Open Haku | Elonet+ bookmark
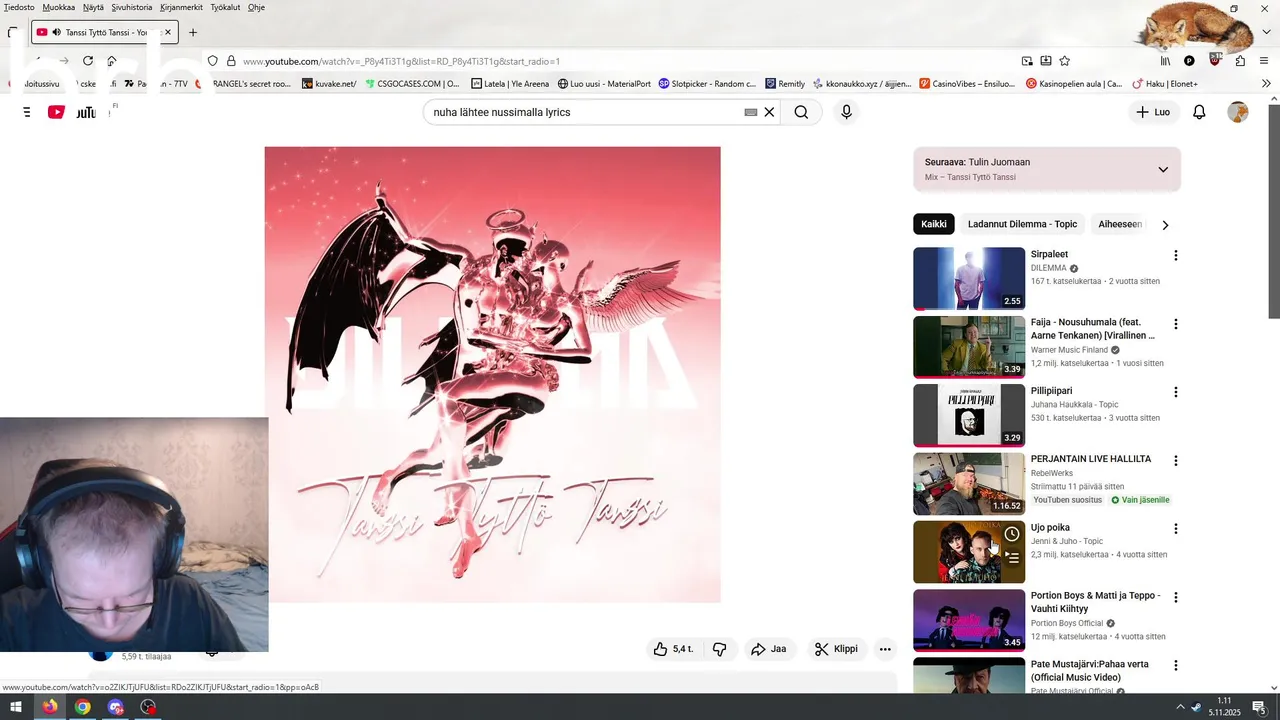This screenshot has height=720, width=1280. (x=1164, y=84)
